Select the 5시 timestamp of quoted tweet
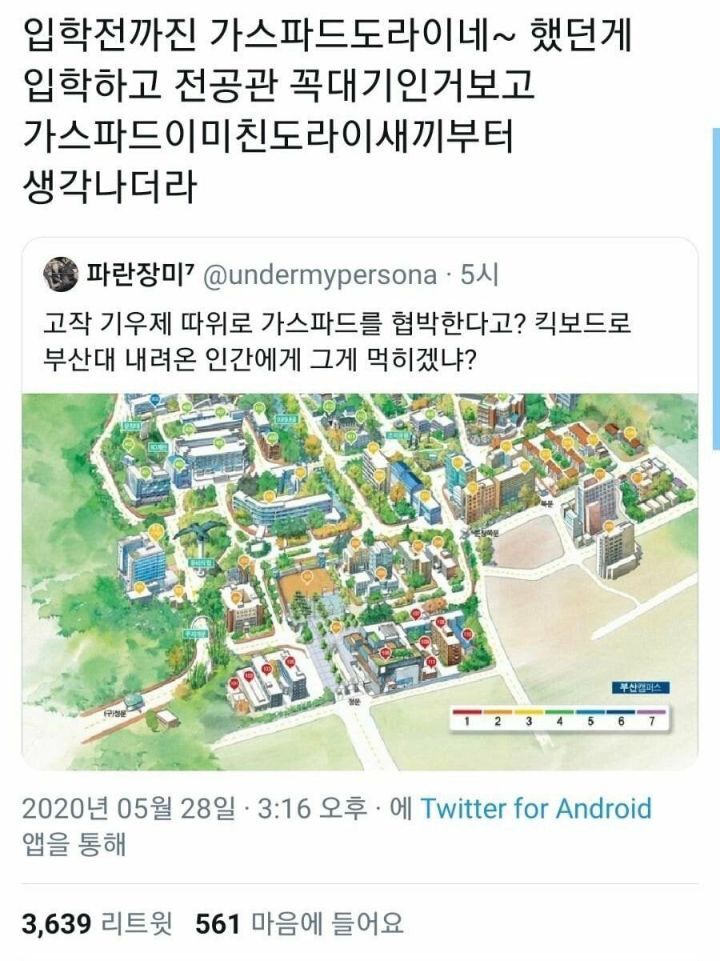 pyautogui.click(x=479, y=275)
